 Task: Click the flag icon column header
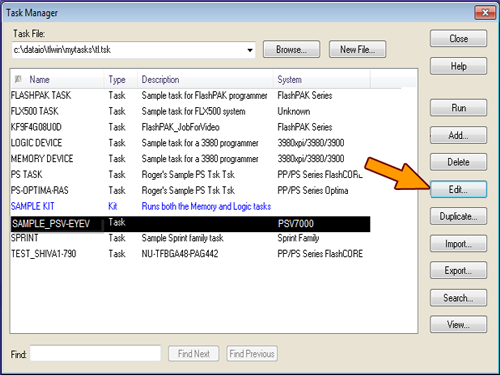(x=18, y=79)
